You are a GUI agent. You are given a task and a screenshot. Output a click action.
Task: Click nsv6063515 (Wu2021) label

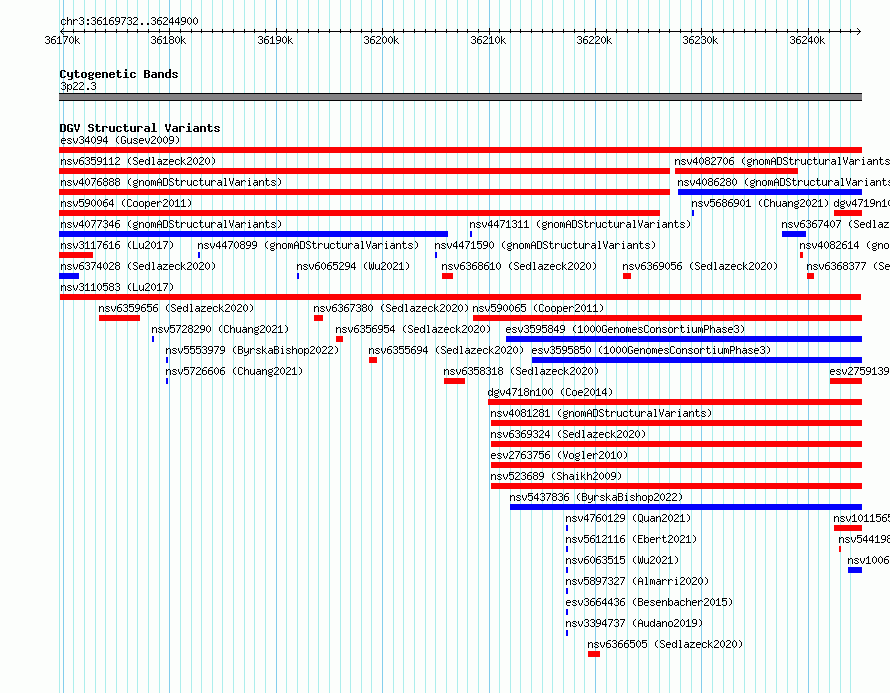pyautogui.click(x=622, y=560)
